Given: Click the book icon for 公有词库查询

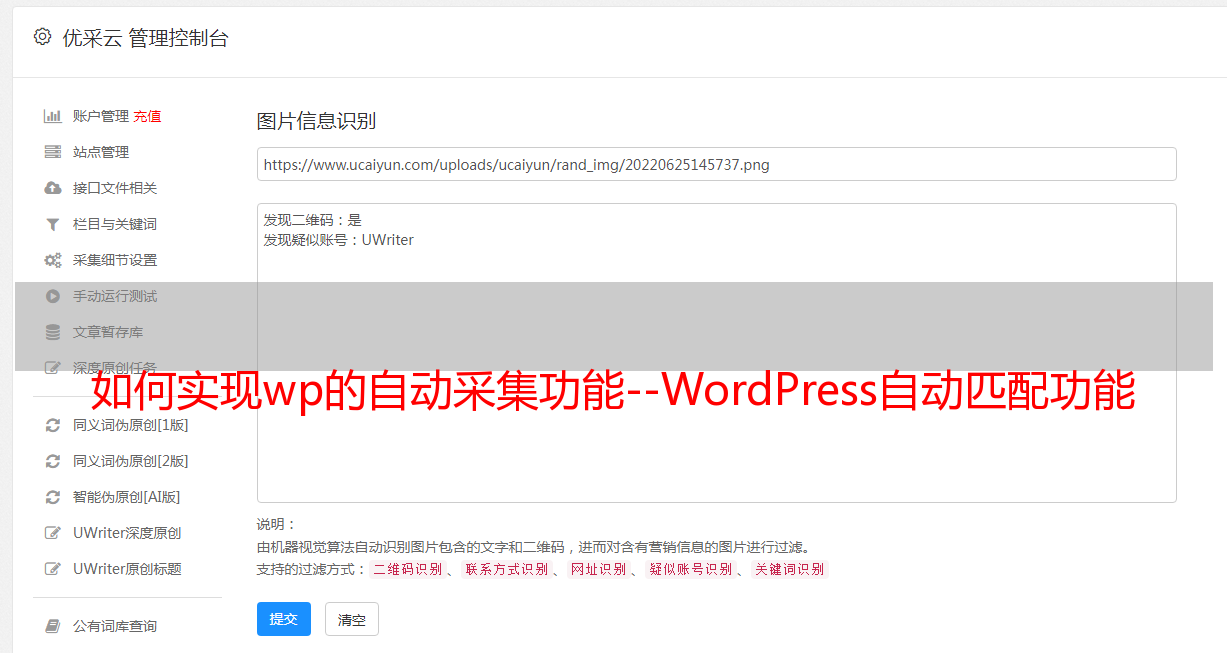Looking at the screenshot, I should click(53, 626).
